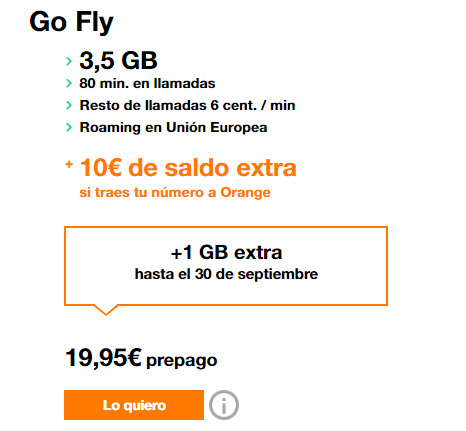Click the chevron beside Resto de llamadas
466x431 pixels.
[x=69, y=105]
